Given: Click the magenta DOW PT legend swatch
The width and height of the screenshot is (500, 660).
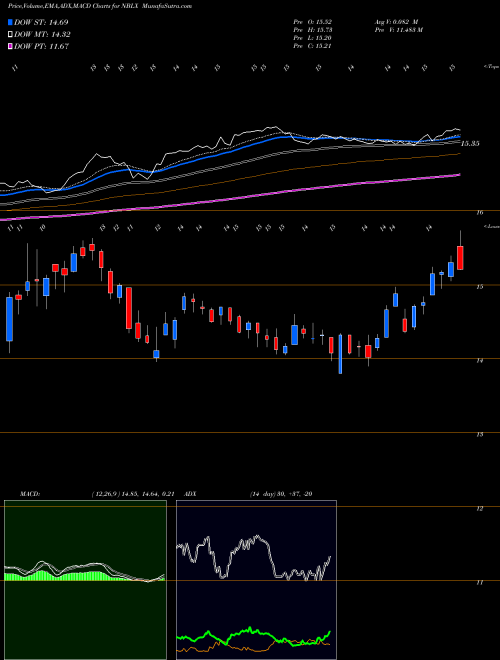Looking at the screenshot, I should click(11, 46).
